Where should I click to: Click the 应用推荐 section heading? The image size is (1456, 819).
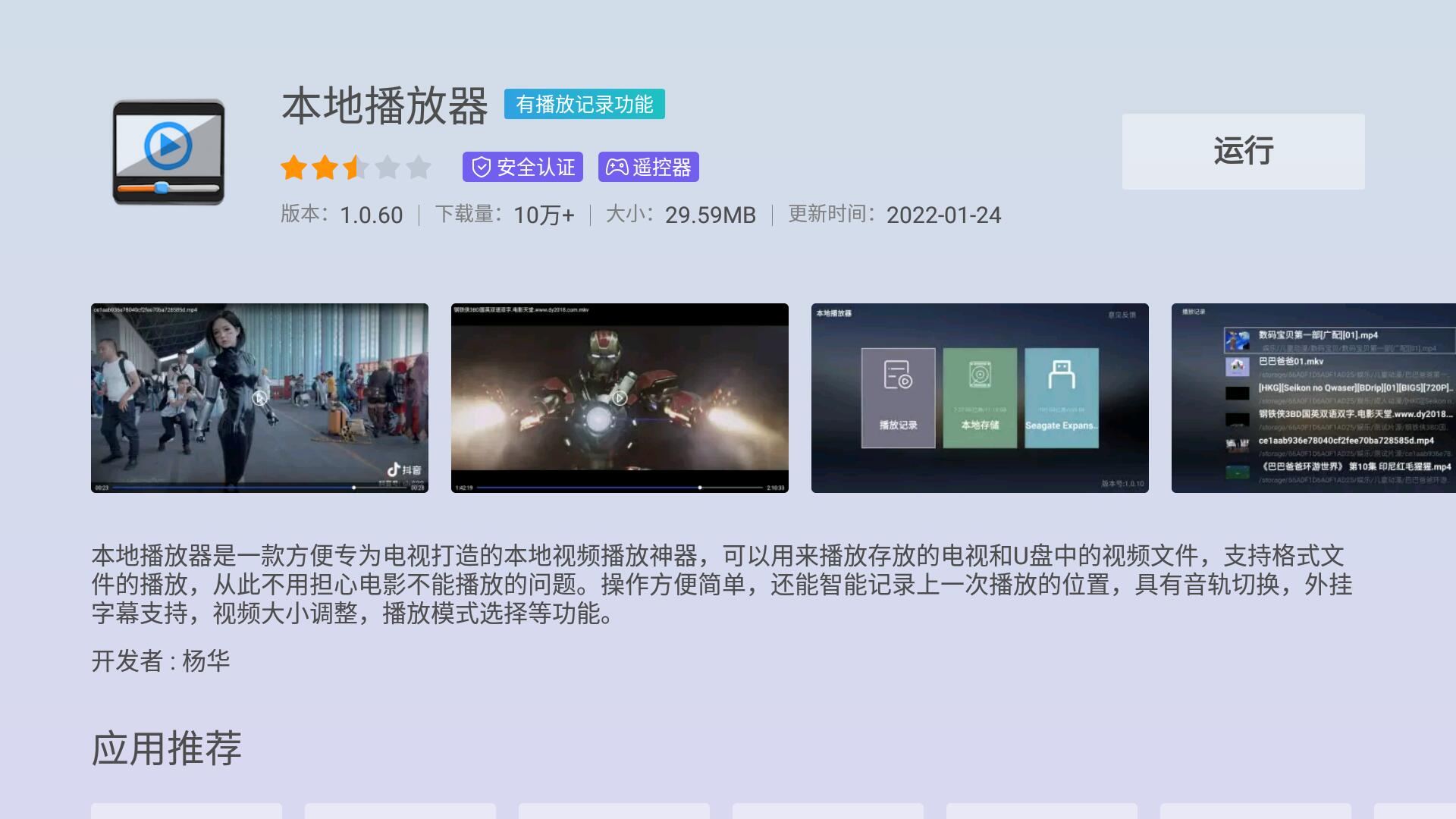coord(167,748)
